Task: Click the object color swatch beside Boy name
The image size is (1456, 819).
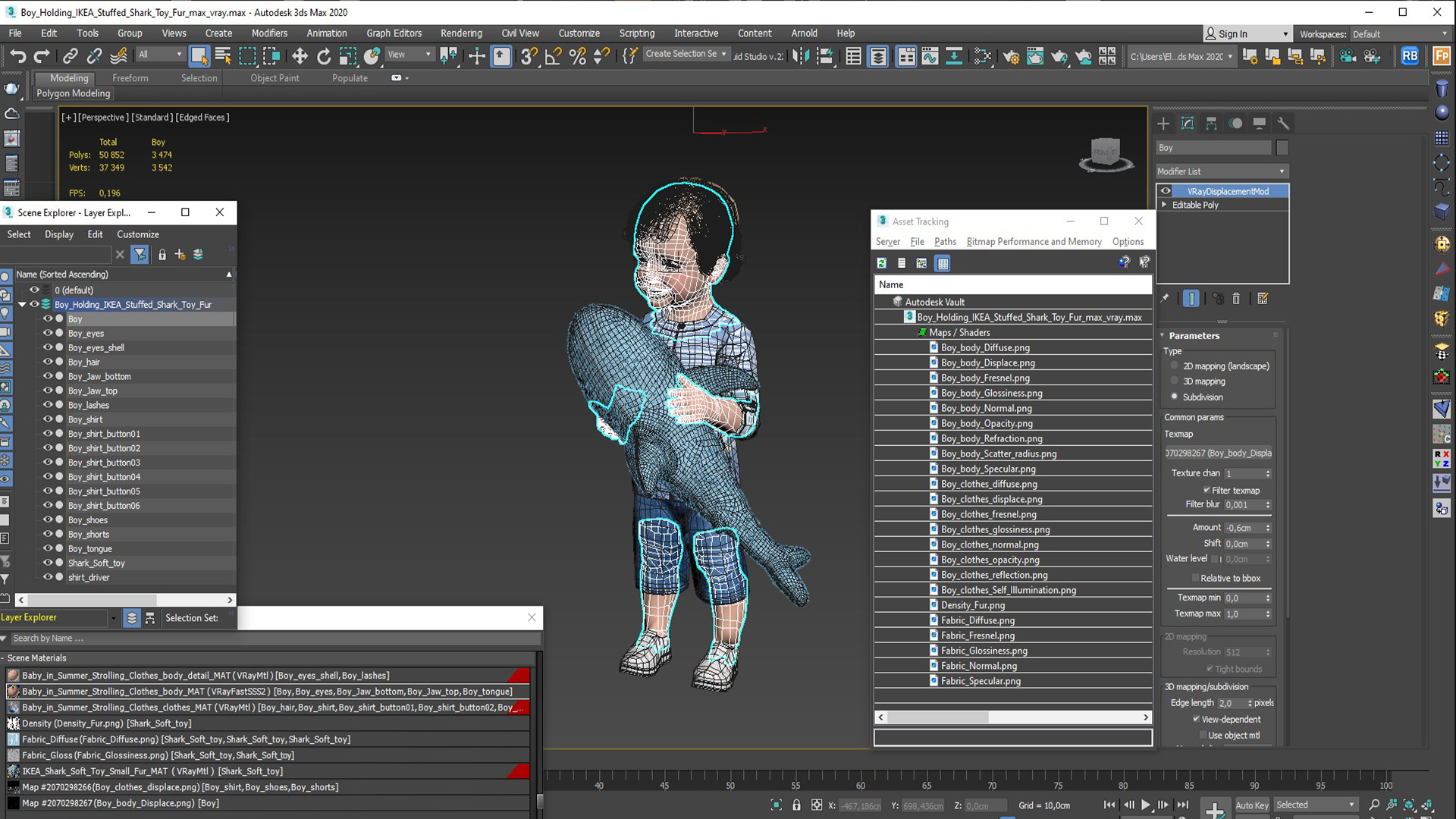Action: (1282, 148)
